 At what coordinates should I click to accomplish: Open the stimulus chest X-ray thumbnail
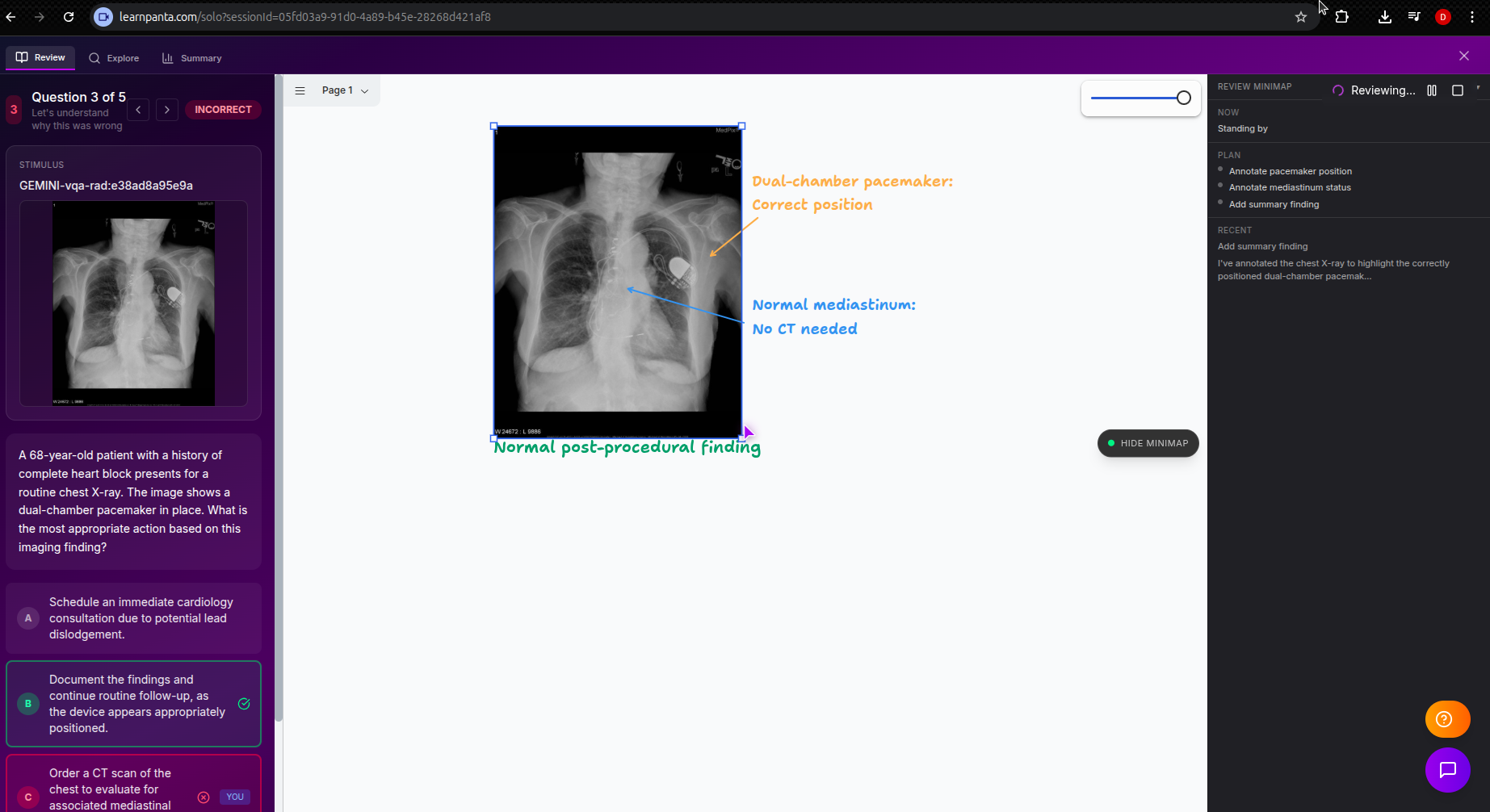point(133,303)
